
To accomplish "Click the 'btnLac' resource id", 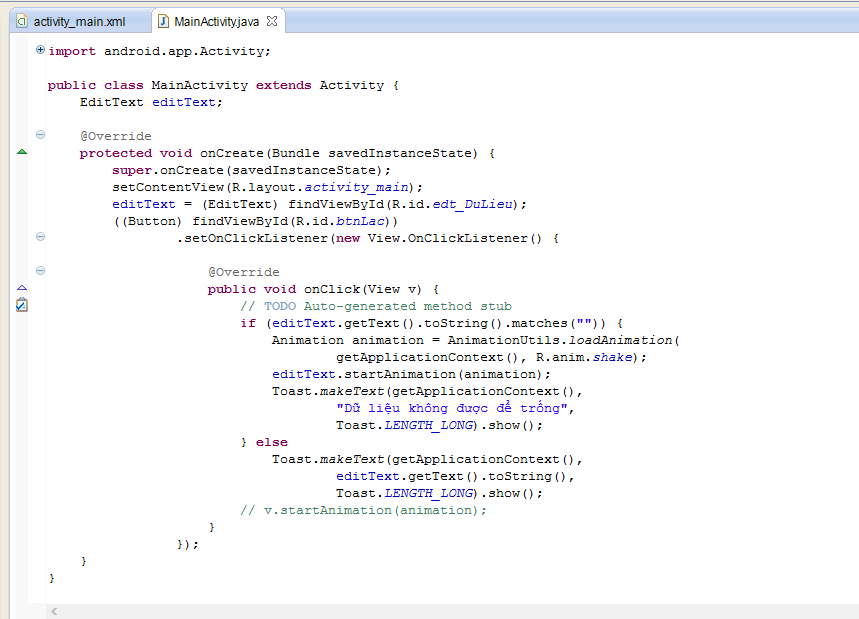I will tap(360, 221).
